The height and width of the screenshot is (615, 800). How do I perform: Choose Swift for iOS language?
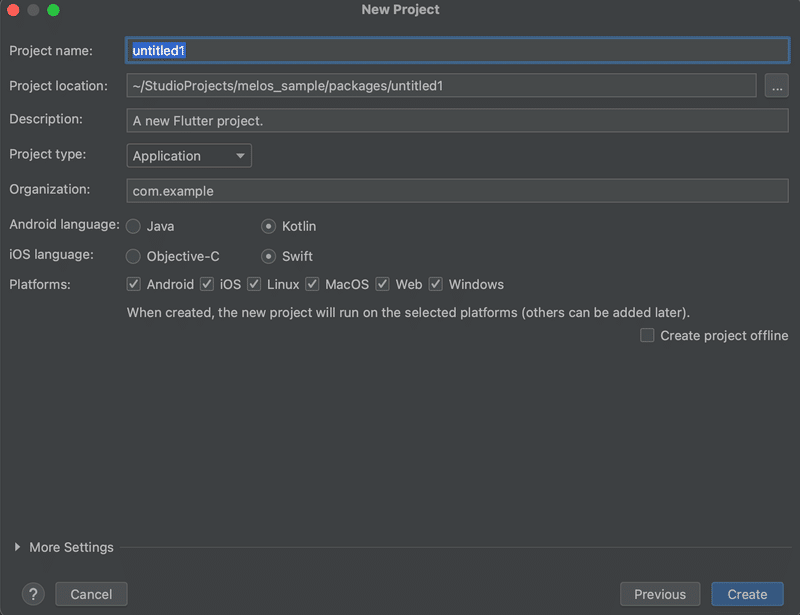click(x=268, y=257)
